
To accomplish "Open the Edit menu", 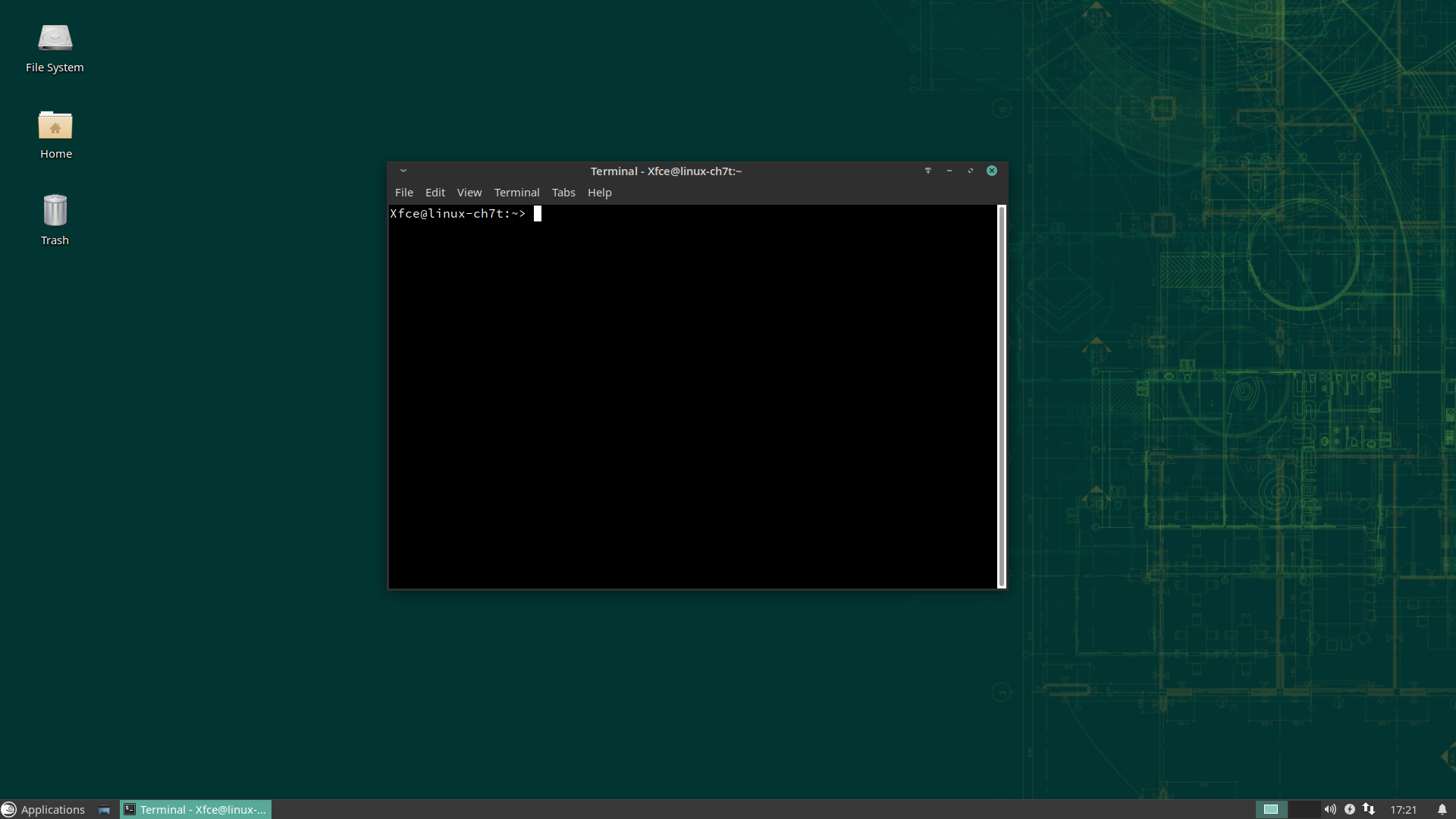I will pos(435,193).
